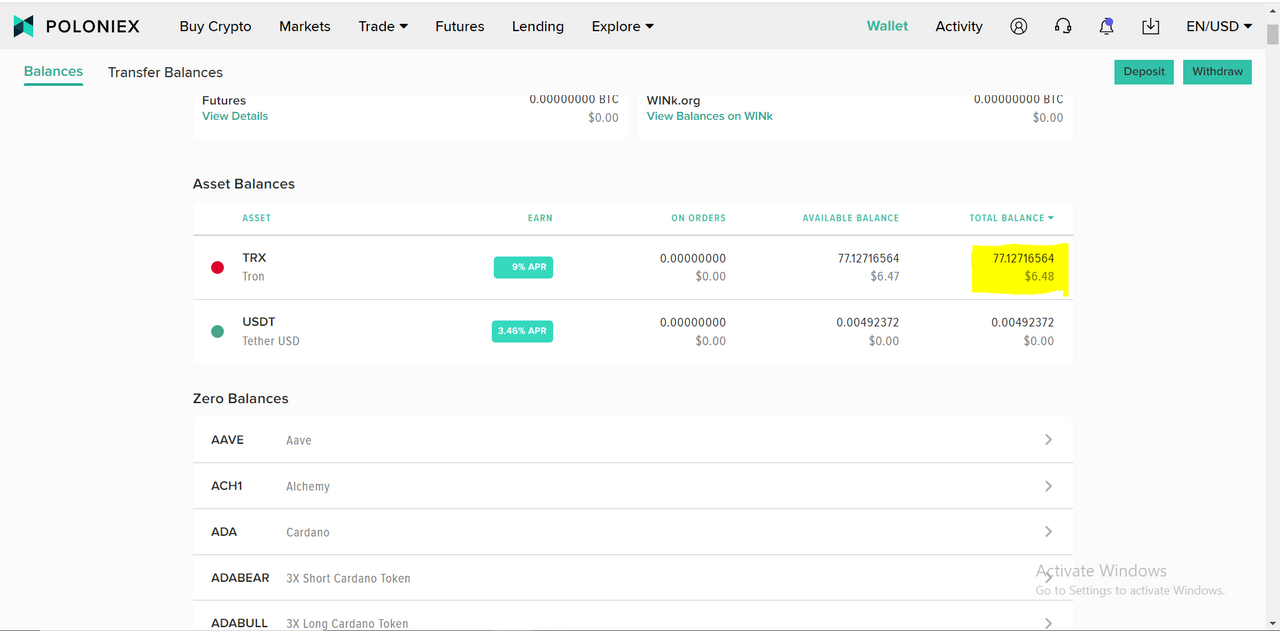Open Futures from the navigation
Screen dimensions: 1280x631
coord(460,26)
